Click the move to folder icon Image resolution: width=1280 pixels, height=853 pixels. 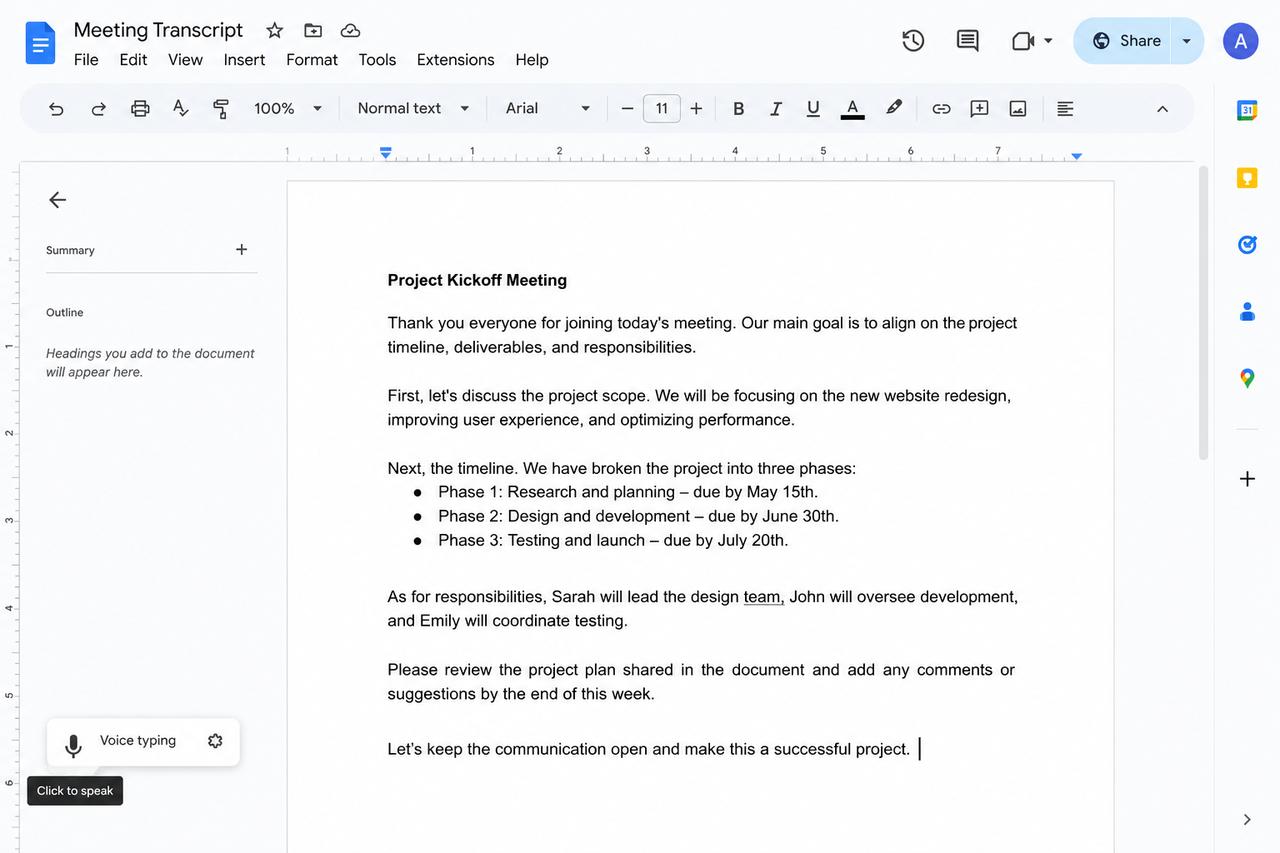313,31
